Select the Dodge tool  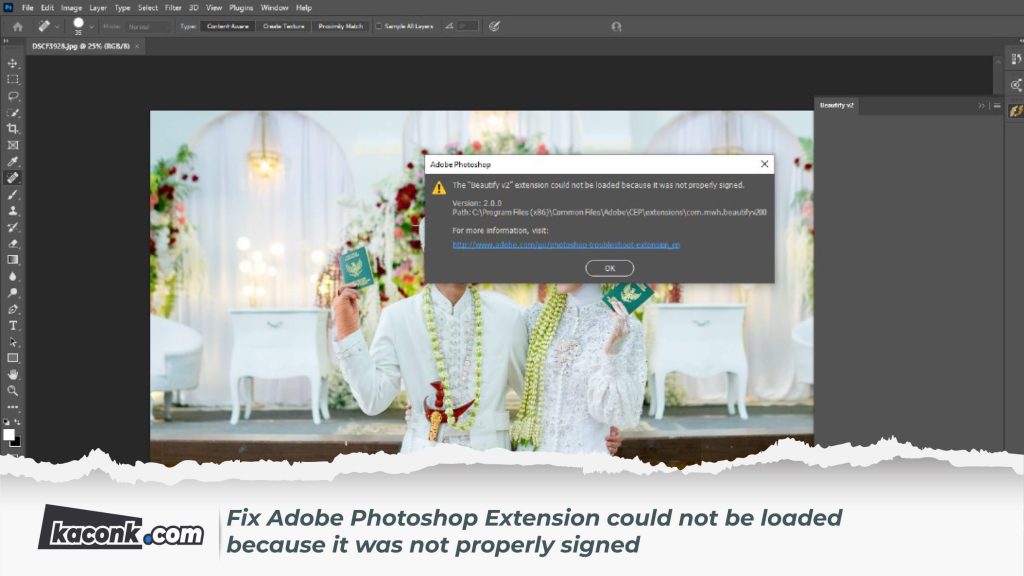pos(12,293)
